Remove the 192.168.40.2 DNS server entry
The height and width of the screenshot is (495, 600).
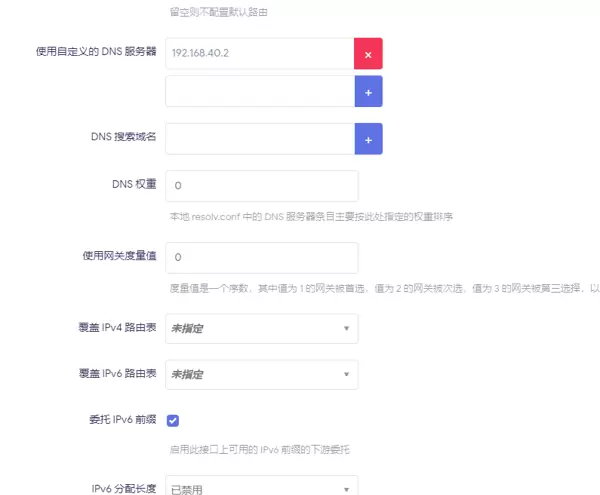(x=368, y=54)
